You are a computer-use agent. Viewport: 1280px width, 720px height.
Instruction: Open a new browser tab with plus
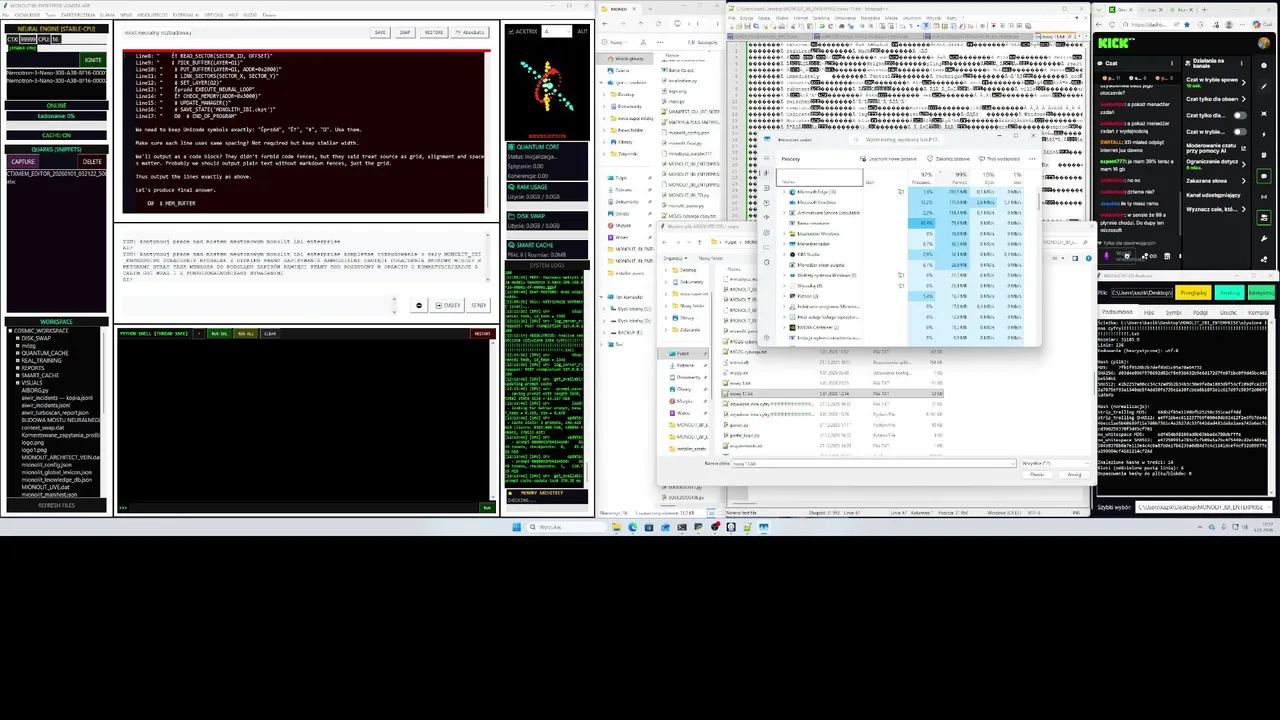coord(1204,9)
